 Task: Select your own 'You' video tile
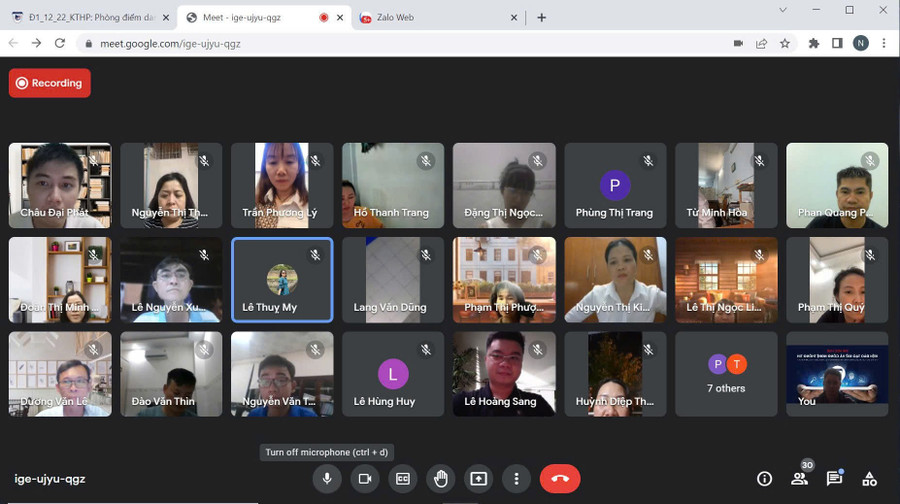(837, 374)
